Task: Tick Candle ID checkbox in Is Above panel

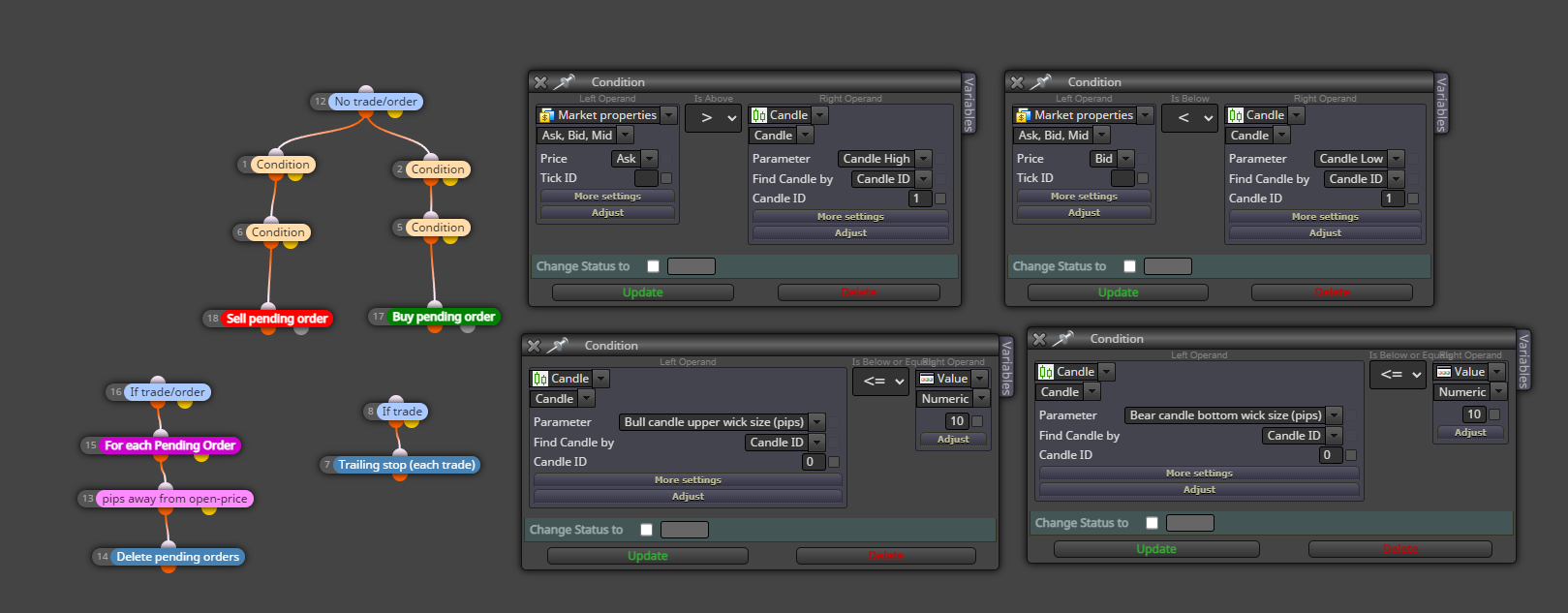Action: tap(940, 199)
